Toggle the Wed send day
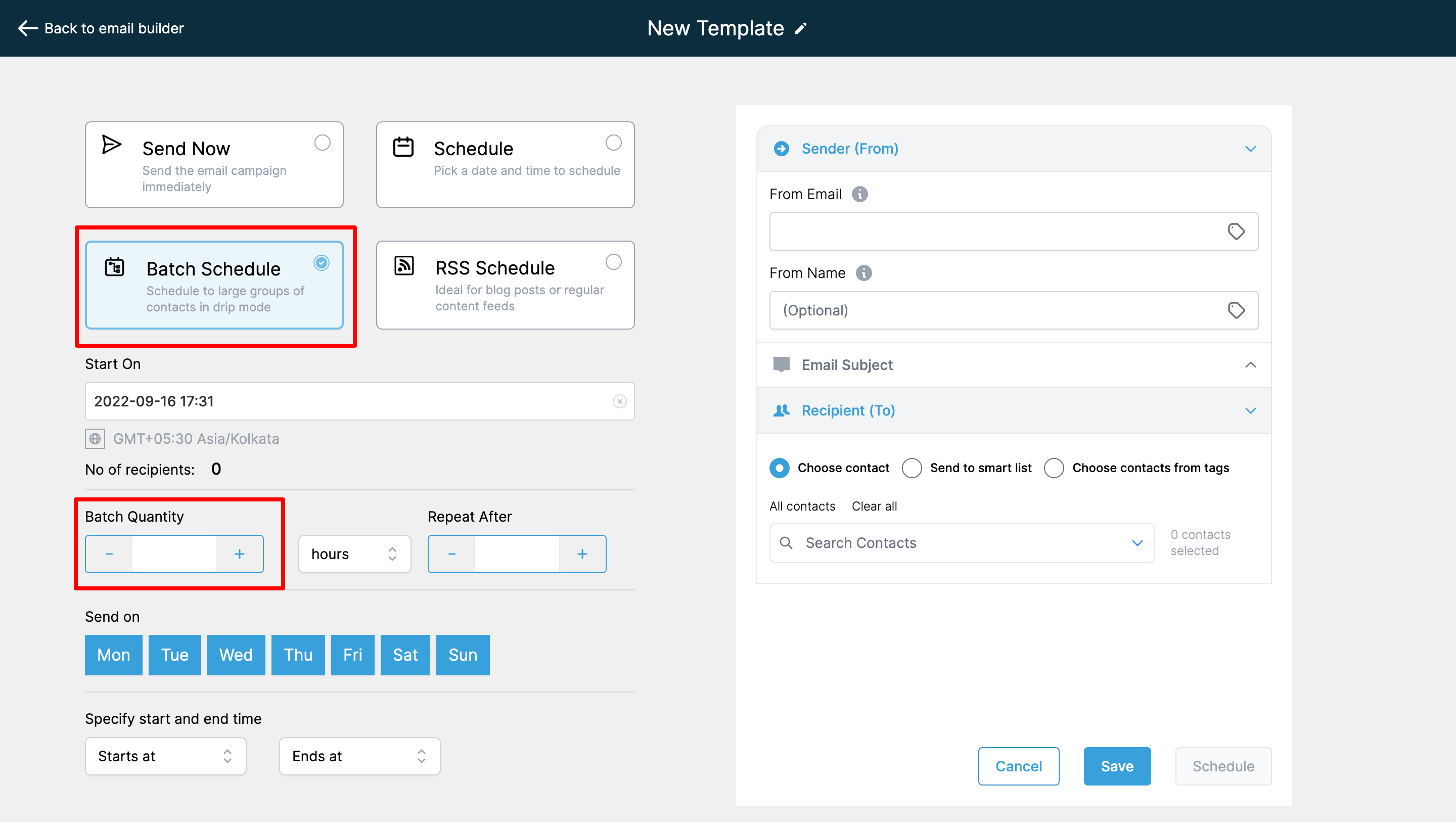1456x830 pixels. pyautogui.click(x=236, y=655)
